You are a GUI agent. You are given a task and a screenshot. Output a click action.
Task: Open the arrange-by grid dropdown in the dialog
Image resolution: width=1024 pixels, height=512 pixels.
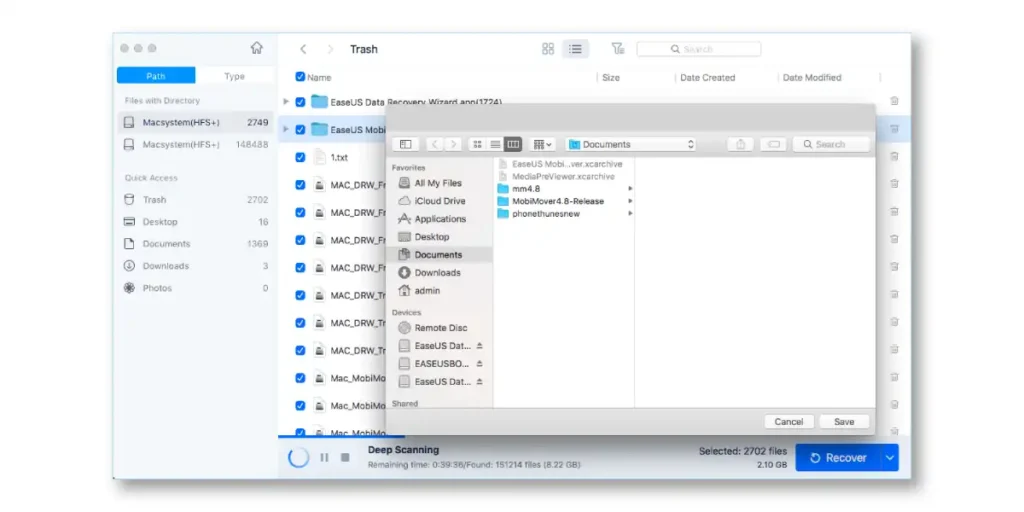pos(542,144)
